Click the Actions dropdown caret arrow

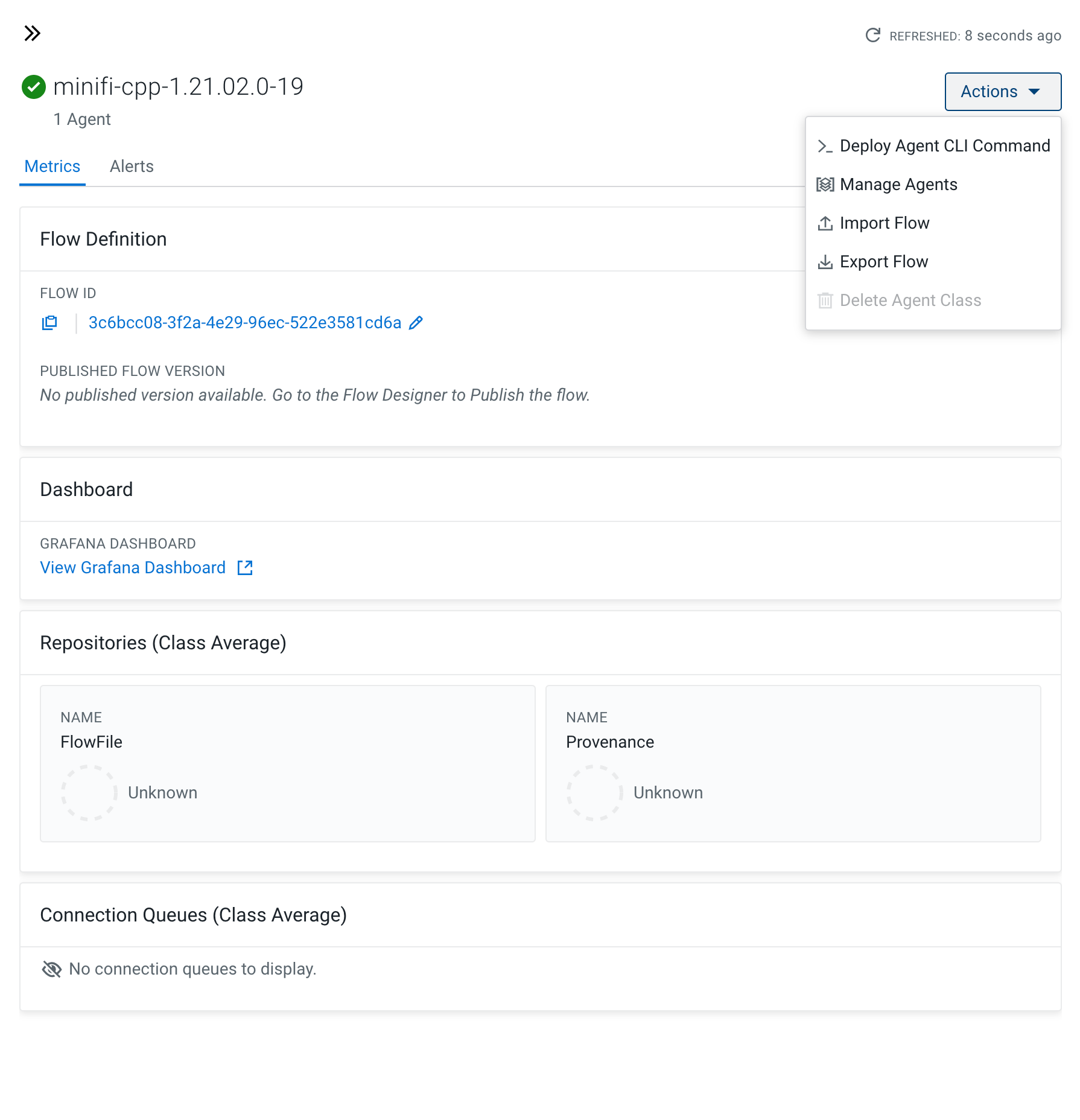pyautogui.click(x=1034, y=92)
